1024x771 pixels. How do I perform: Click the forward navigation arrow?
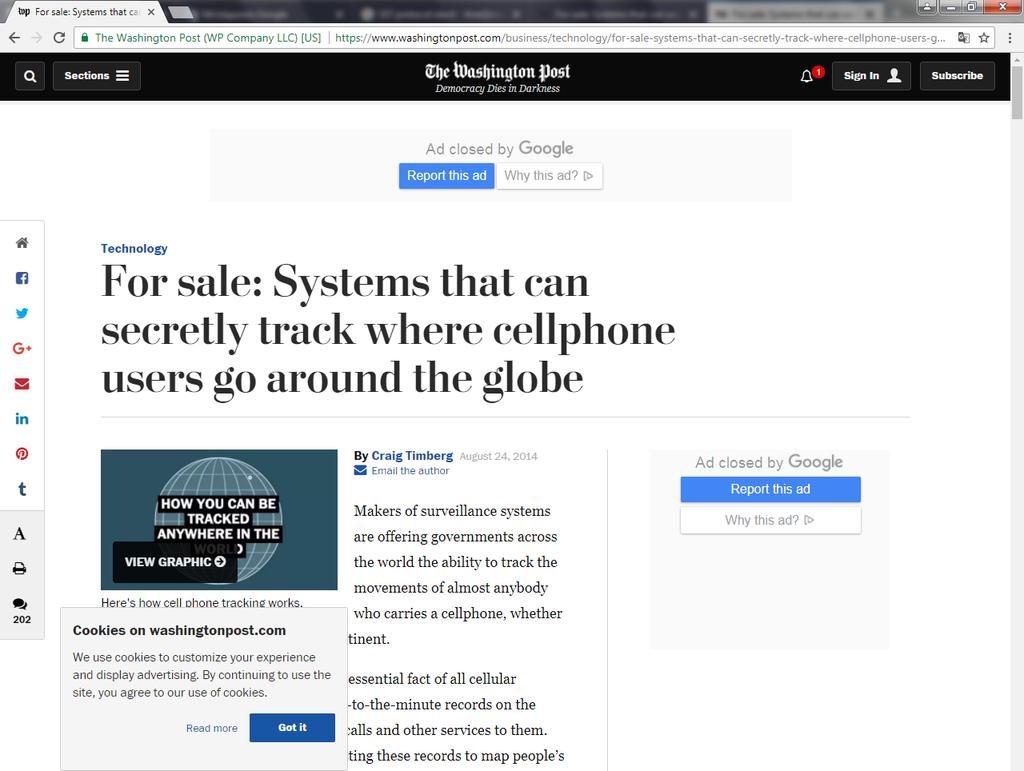[x=37, y=38]
